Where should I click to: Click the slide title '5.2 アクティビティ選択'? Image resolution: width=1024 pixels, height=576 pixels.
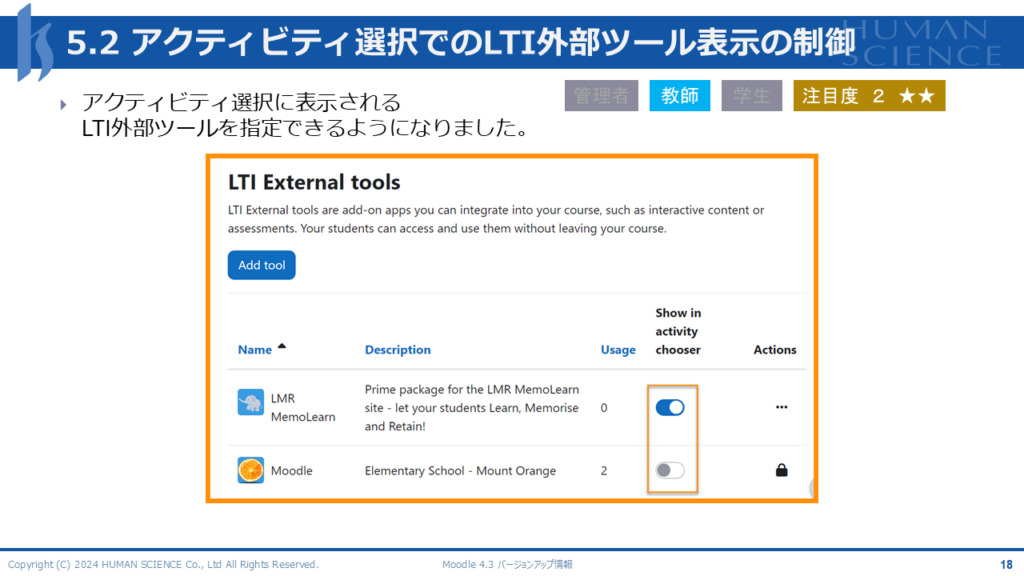click(460, 43)
